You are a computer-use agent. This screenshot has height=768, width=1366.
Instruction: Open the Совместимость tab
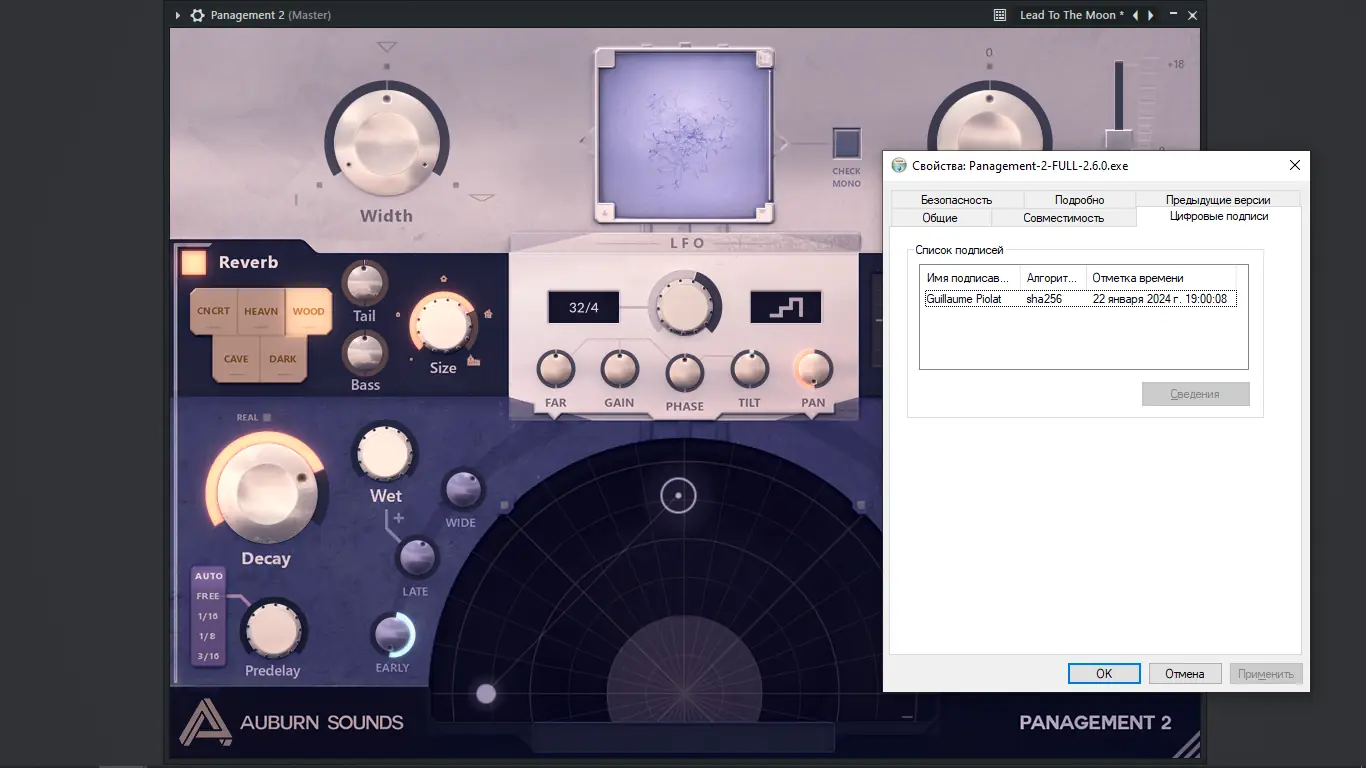click(x=1063, y=218)
